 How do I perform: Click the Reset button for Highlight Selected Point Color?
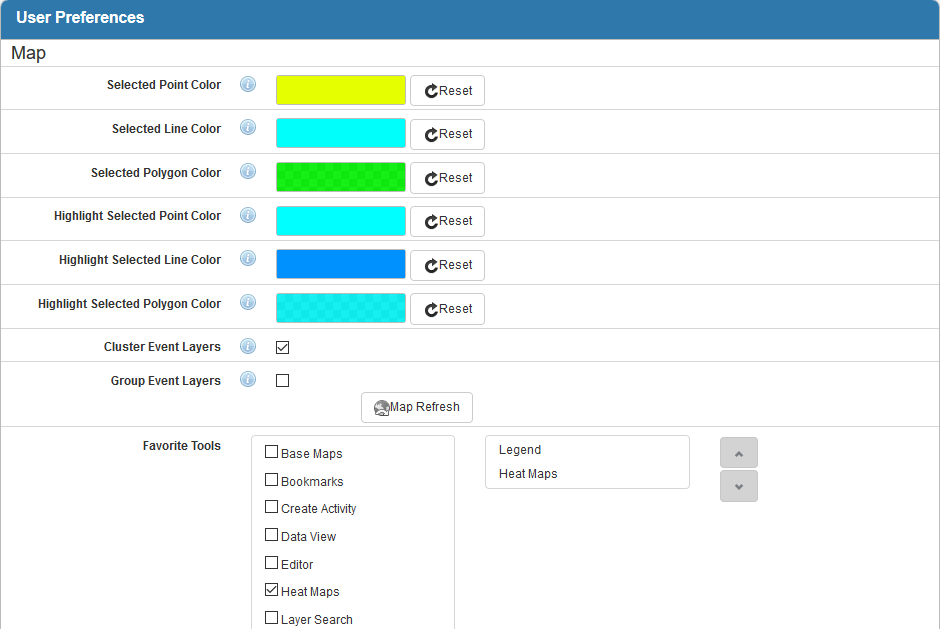coord(447,221)
